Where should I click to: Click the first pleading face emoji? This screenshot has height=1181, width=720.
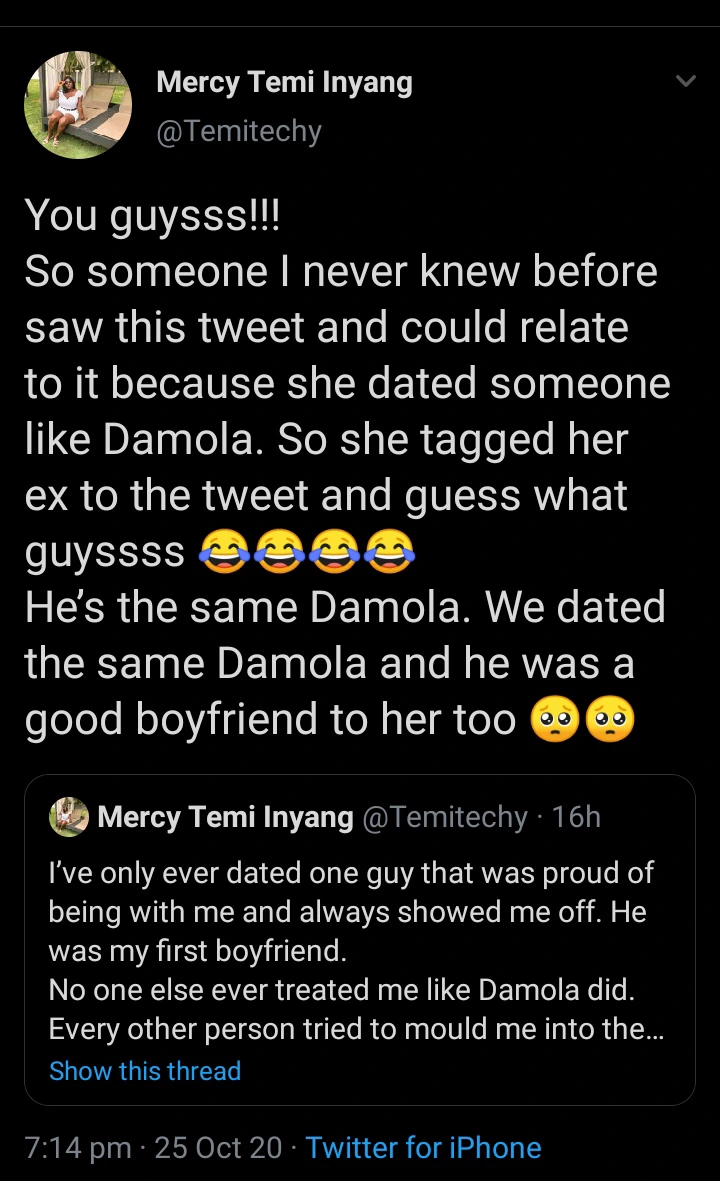(x=554, y=722)
